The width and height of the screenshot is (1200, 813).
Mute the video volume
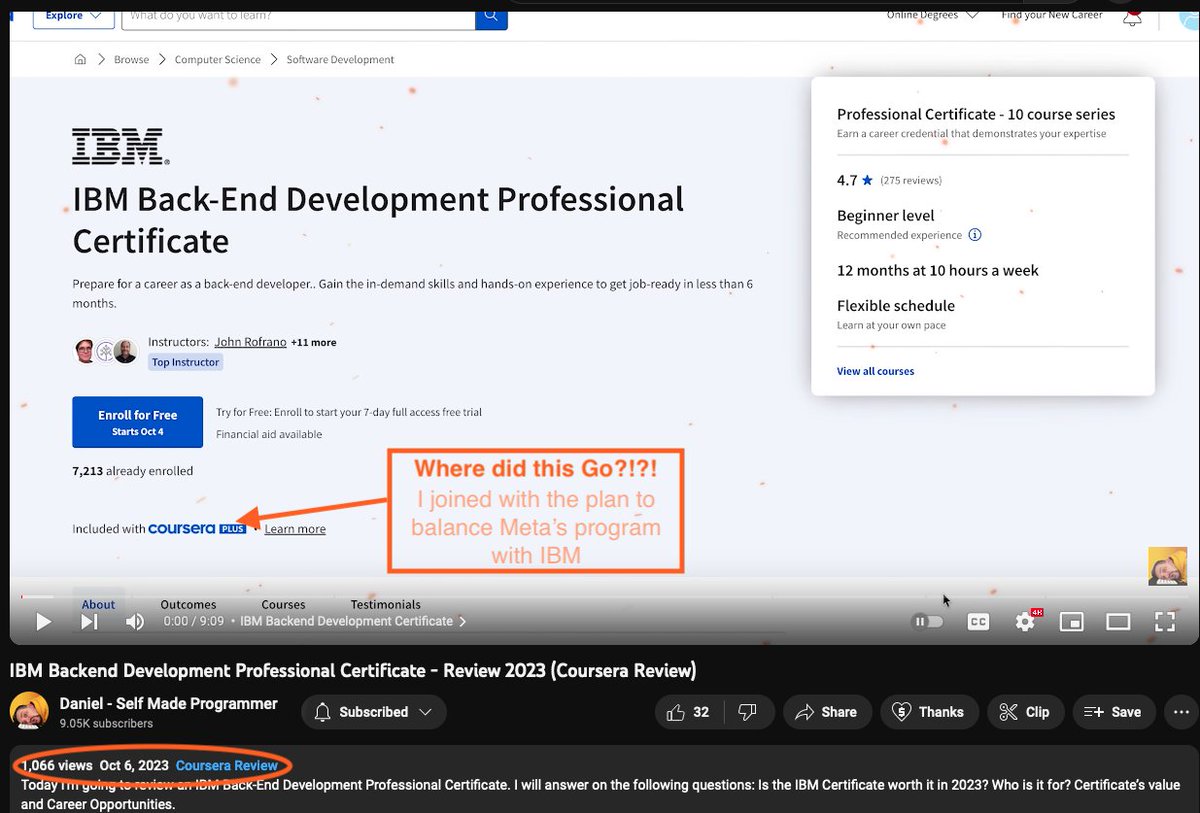click(135, 622)
